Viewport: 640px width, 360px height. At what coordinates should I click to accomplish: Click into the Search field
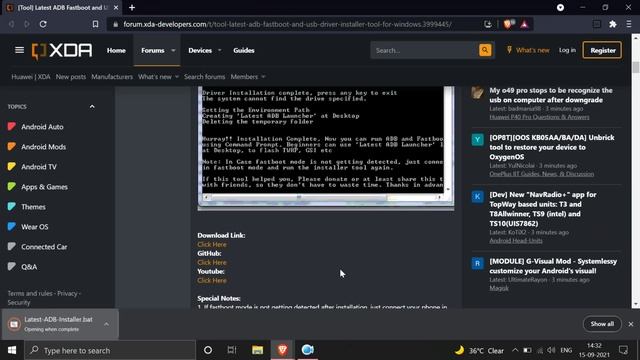pyautogui.click(x=424, y=50)
